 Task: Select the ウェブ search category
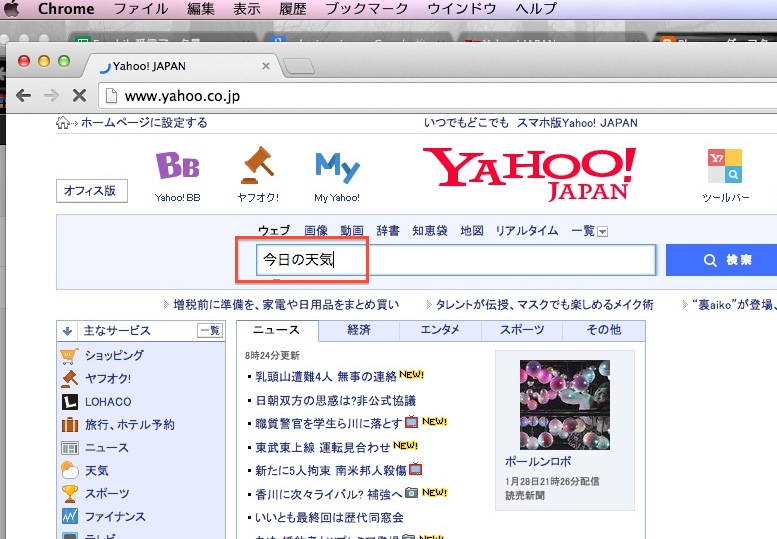[x=274, y=231]
